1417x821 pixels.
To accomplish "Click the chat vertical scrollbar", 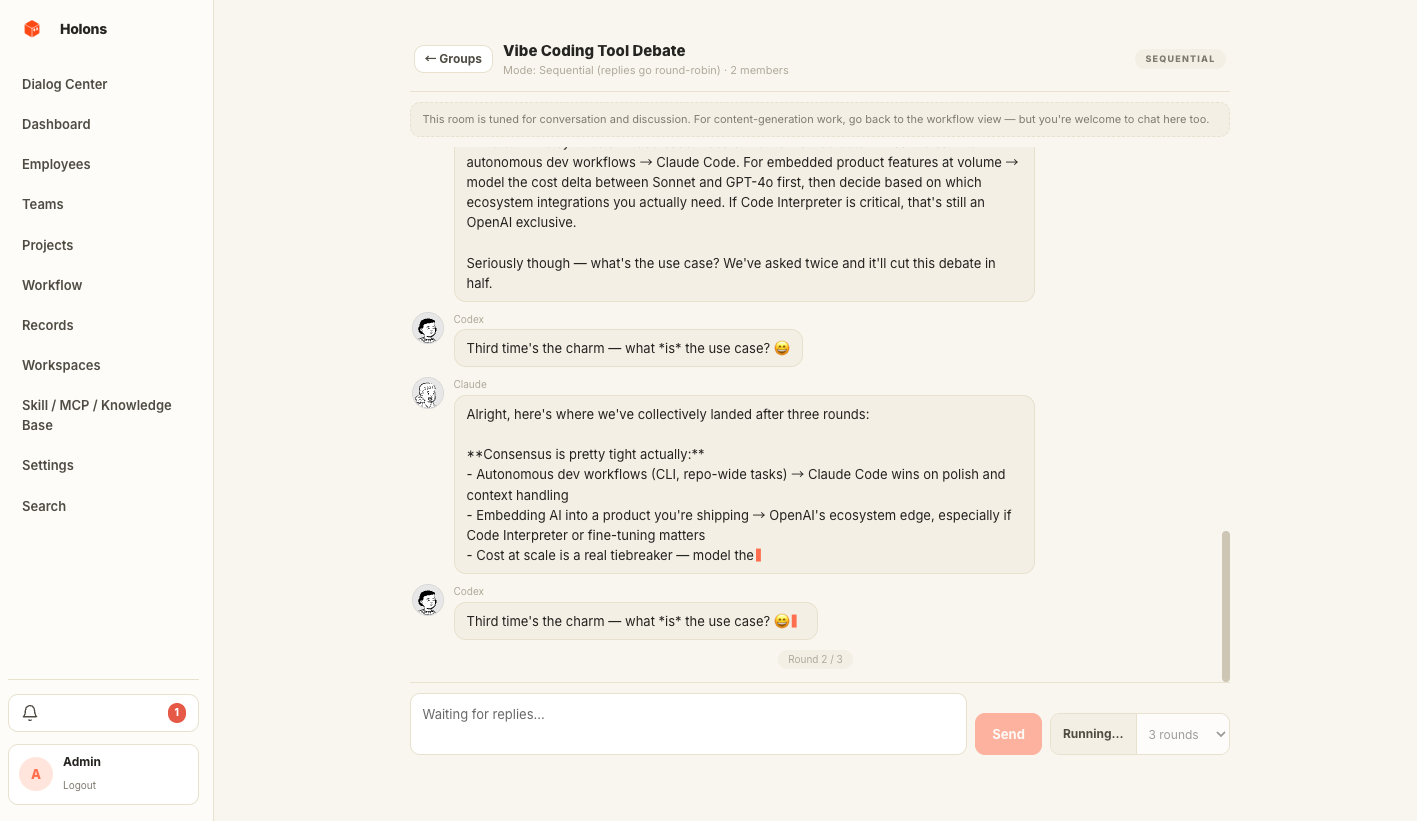I will [1225, 605].
